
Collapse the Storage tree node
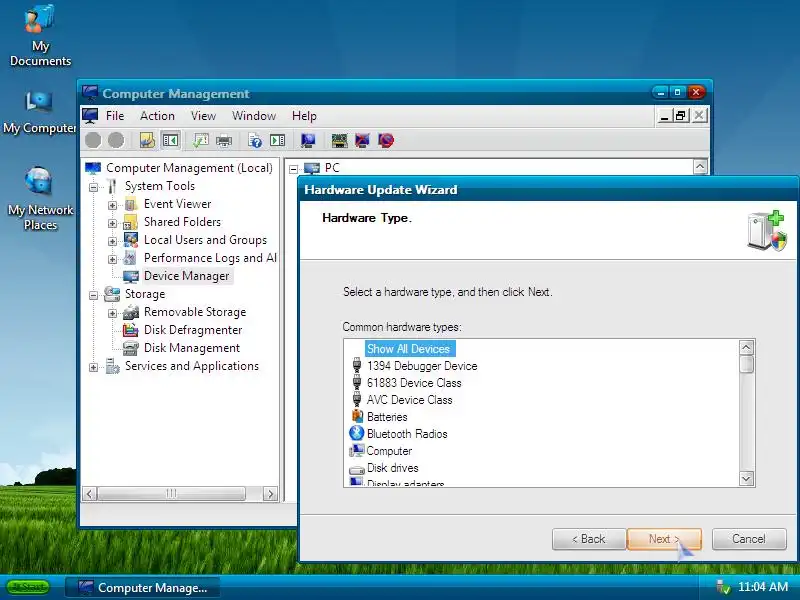(x=93, y=295)
